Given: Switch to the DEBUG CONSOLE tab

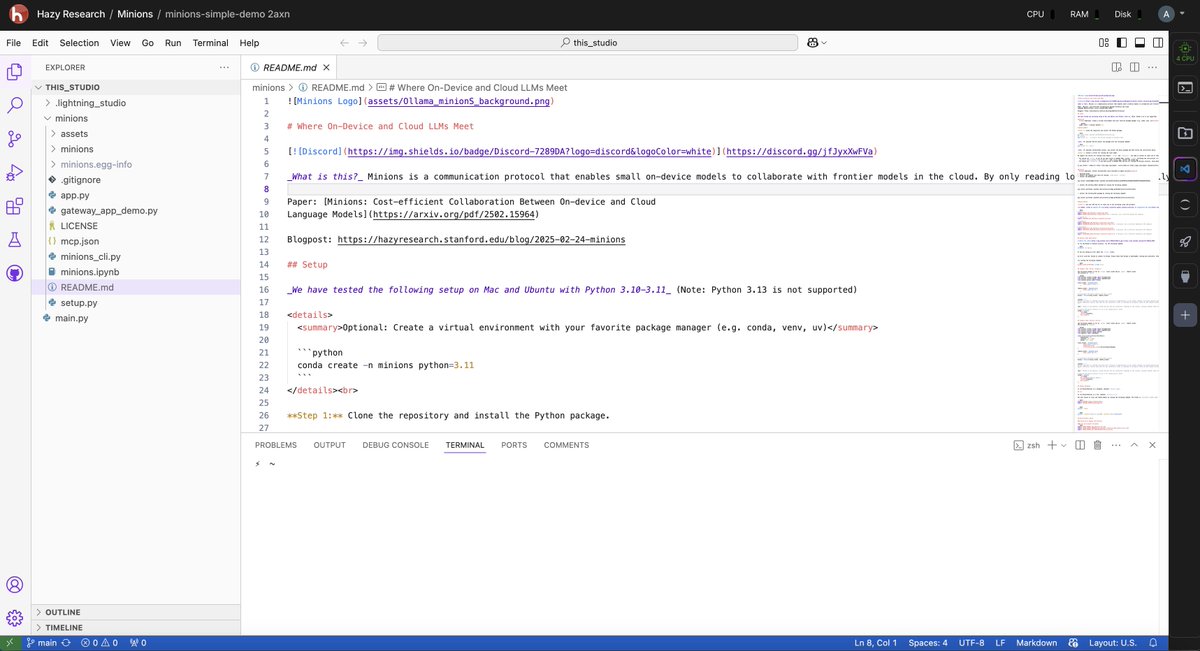Looking at the screenshot, I should click(395, 445).
